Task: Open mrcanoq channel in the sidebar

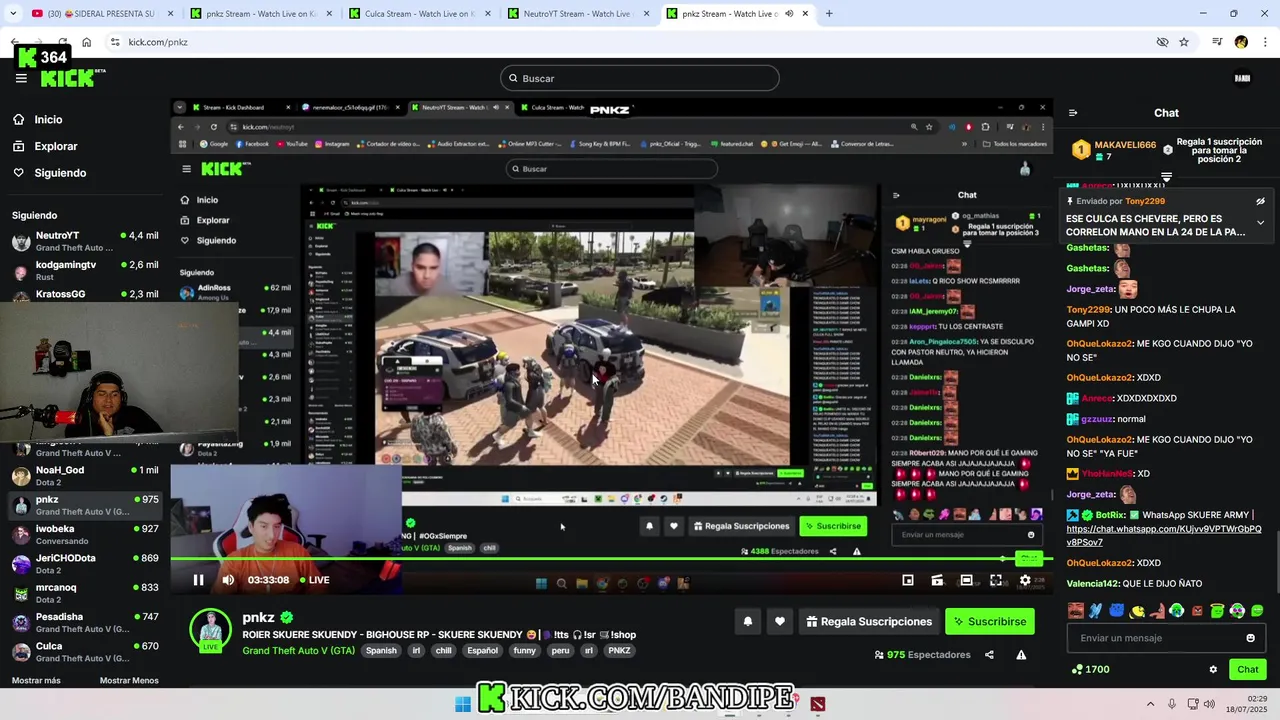Action: (85, 593)
